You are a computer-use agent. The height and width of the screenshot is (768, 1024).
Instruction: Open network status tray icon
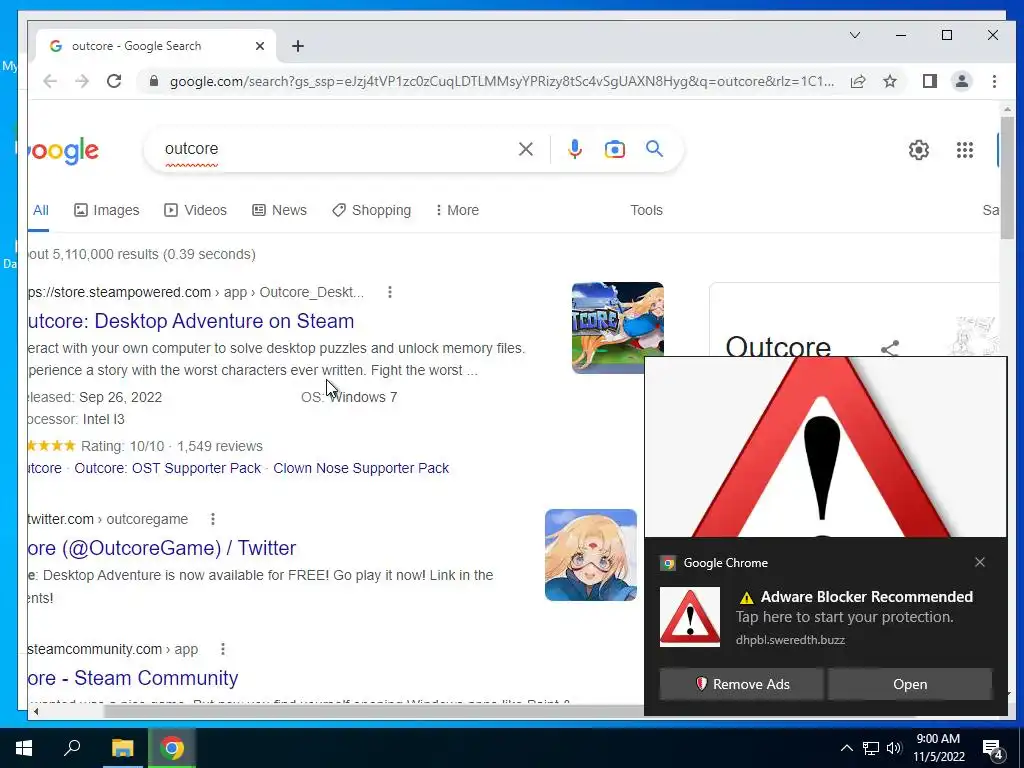tap(871, 748)
